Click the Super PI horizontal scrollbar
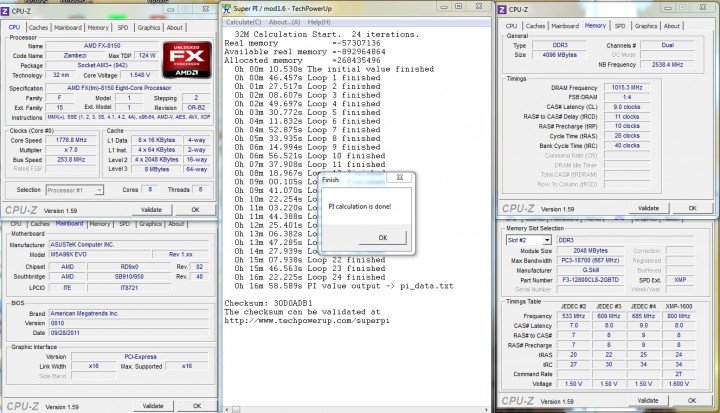720x413 pixels. click(357, 409)
